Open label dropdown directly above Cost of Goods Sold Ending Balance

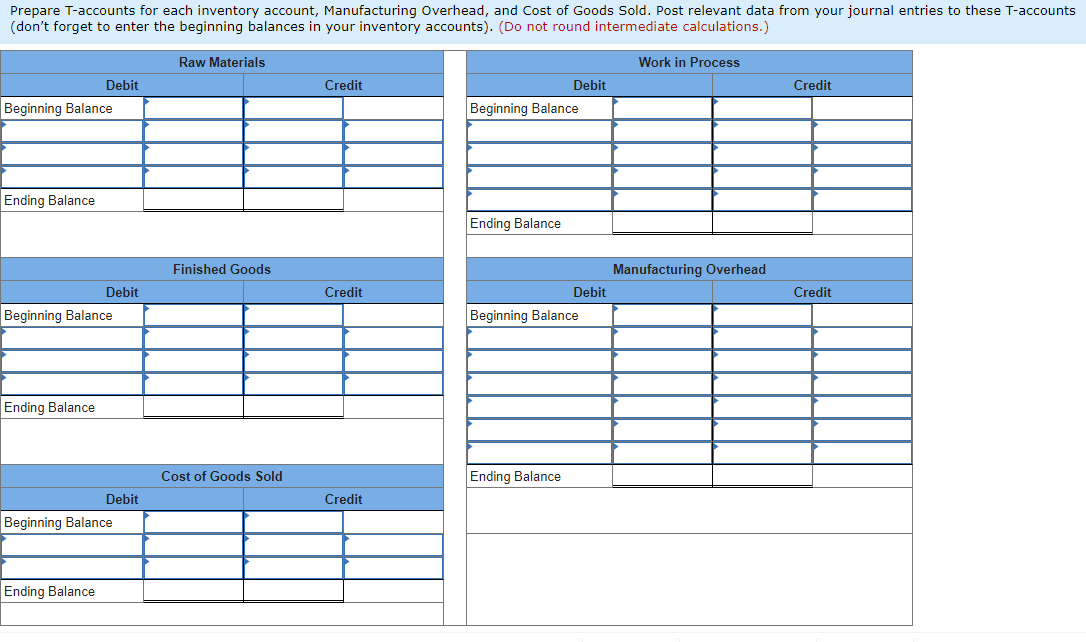[x=72, y=568]
